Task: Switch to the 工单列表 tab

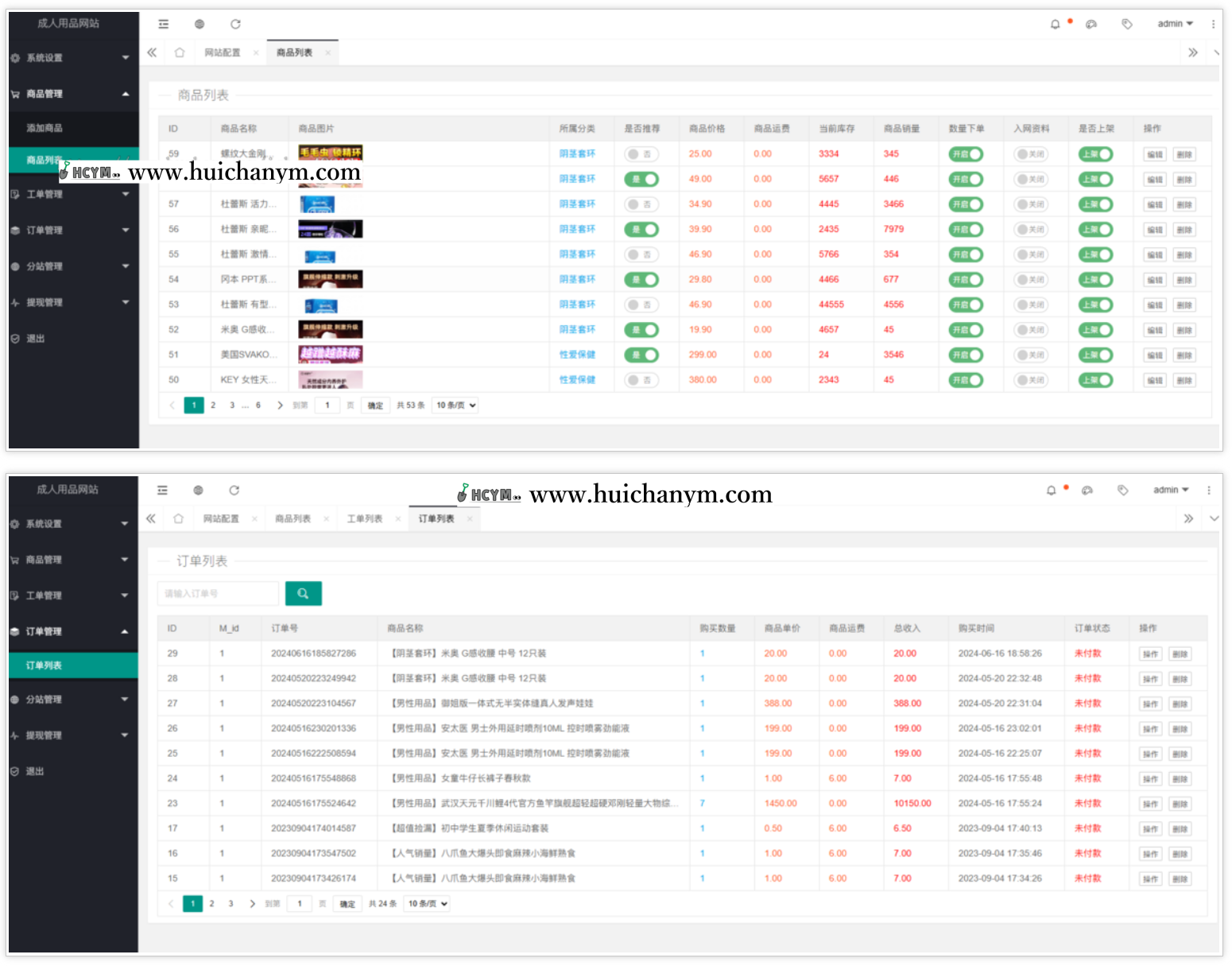Action: pos(365,519)
